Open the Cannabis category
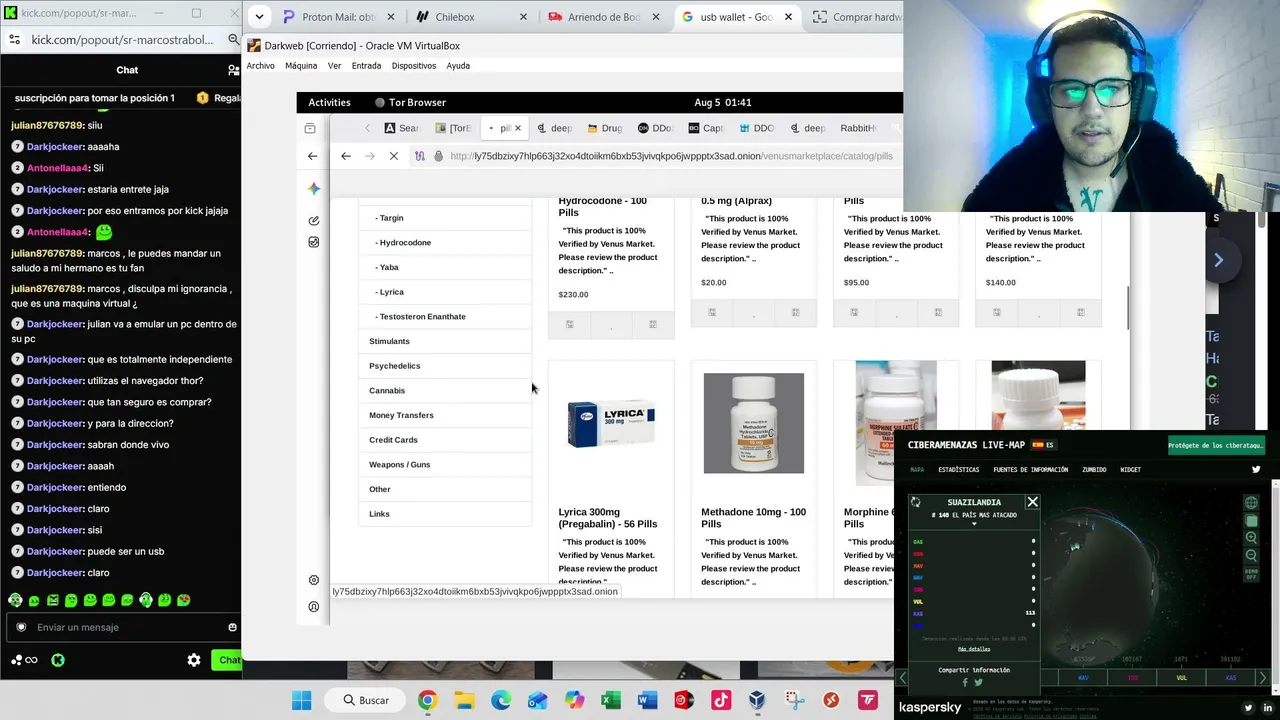 click(x=445, y=390)
